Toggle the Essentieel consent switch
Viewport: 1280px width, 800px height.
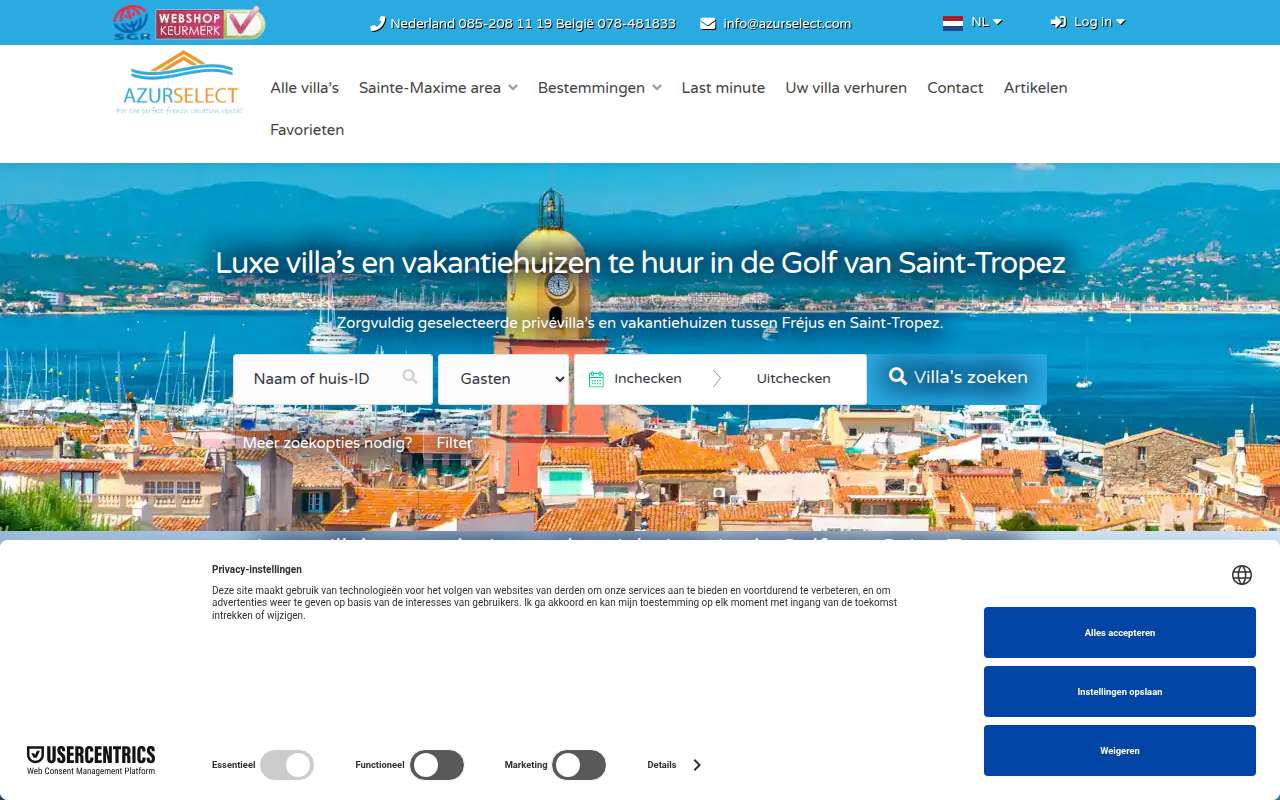pos(287,765)
